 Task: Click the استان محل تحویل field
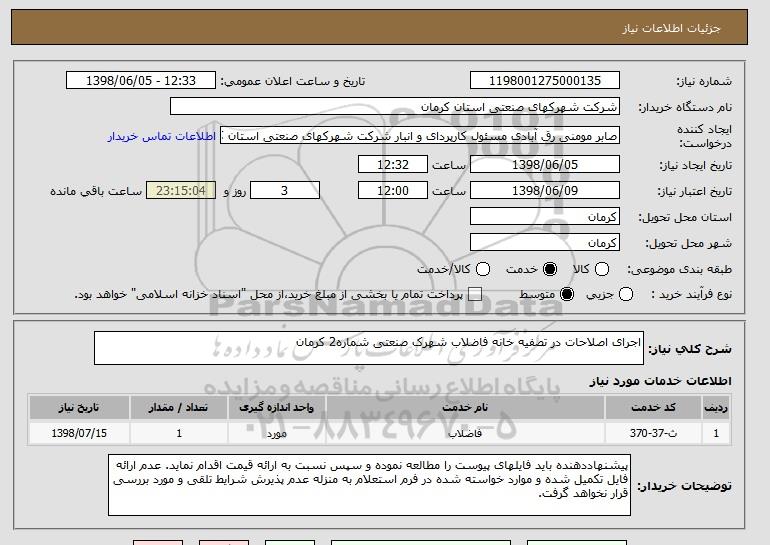(545, 217)
